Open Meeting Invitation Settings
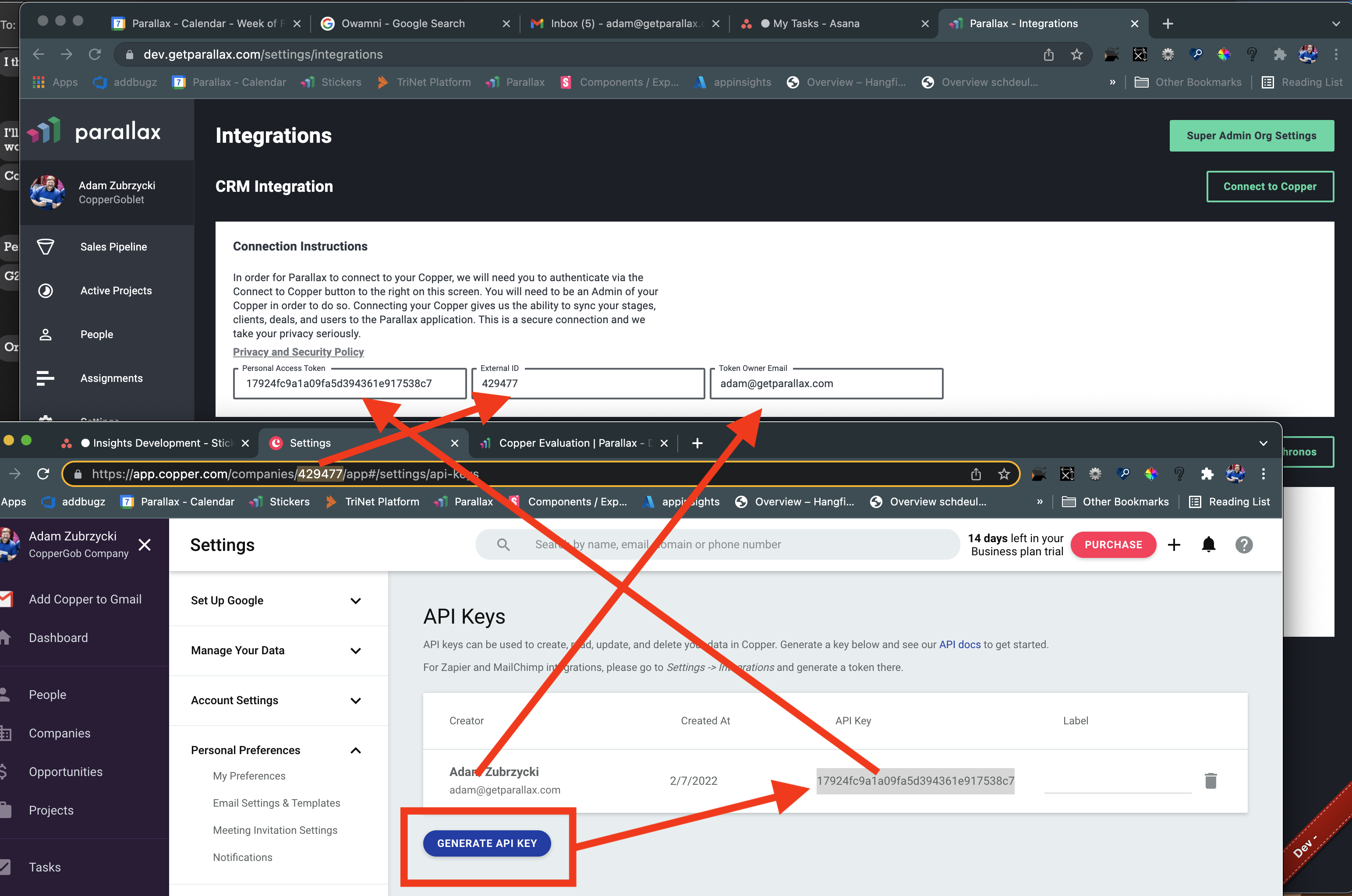1352x896 pixels. tap(275, 830)
